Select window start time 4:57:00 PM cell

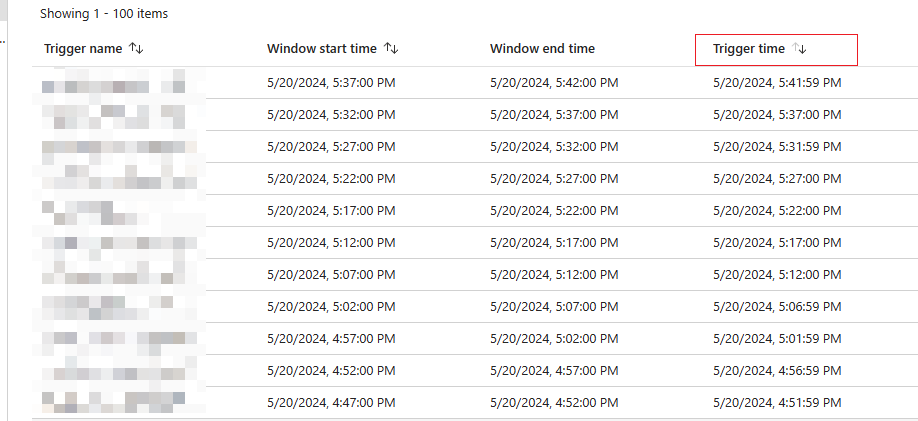click(331, 338)
